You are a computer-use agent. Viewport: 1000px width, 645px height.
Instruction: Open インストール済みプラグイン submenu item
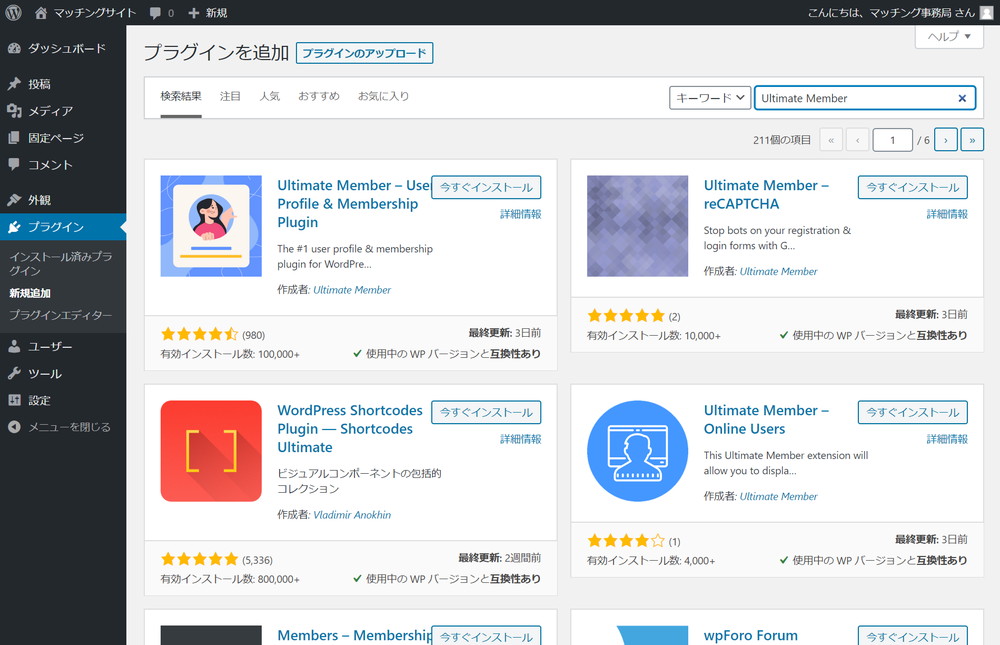(x=61, y=263)
